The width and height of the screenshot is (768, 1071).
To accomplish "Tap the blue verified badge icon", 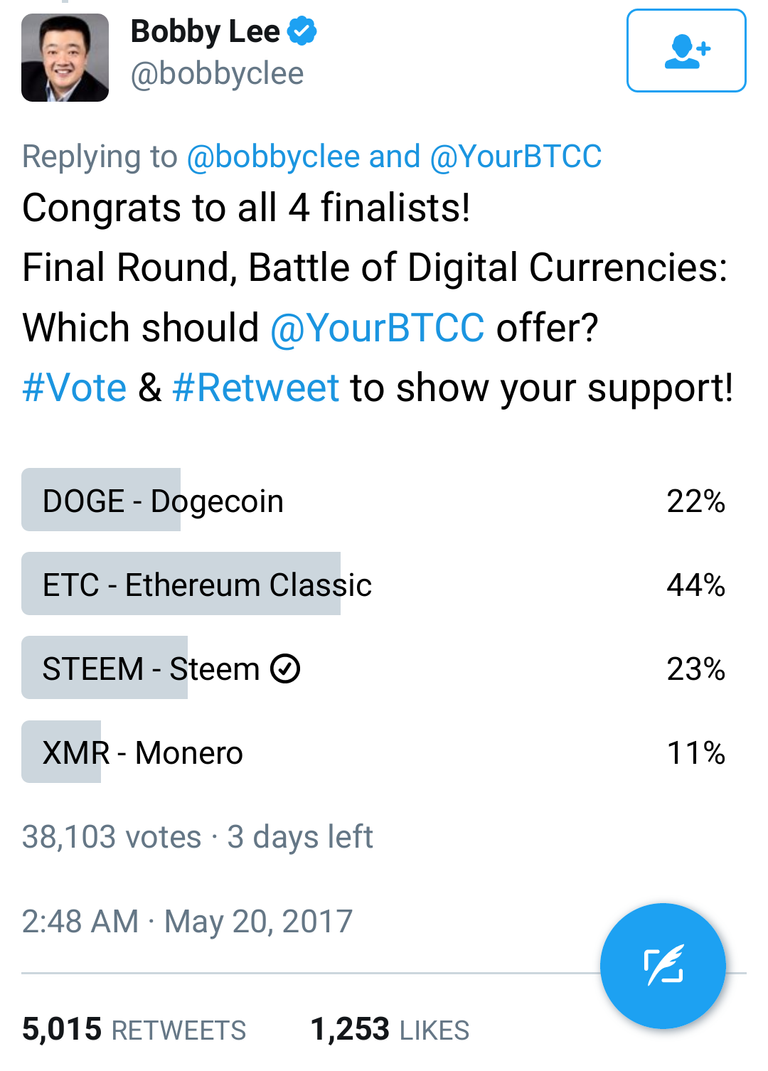I will [x=302, y=31].
